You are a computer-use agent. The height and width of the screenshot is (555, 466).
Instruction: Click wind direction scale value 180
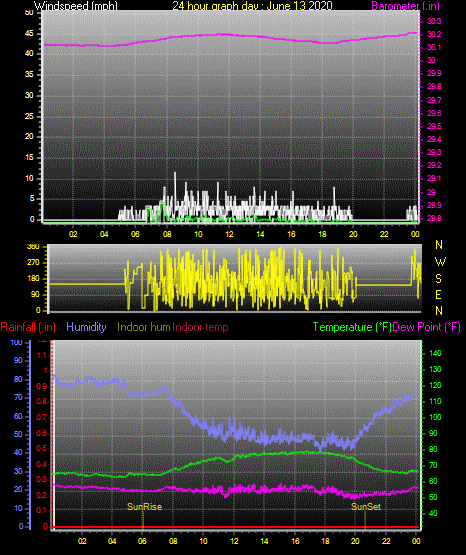(34, 279)
